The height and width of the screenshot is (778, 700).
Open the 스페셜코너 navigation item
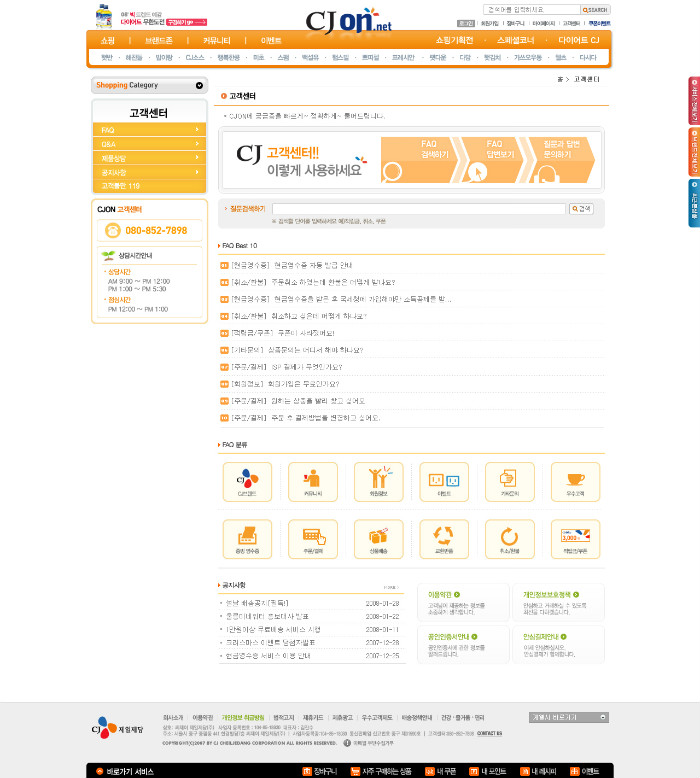point(515,40)
